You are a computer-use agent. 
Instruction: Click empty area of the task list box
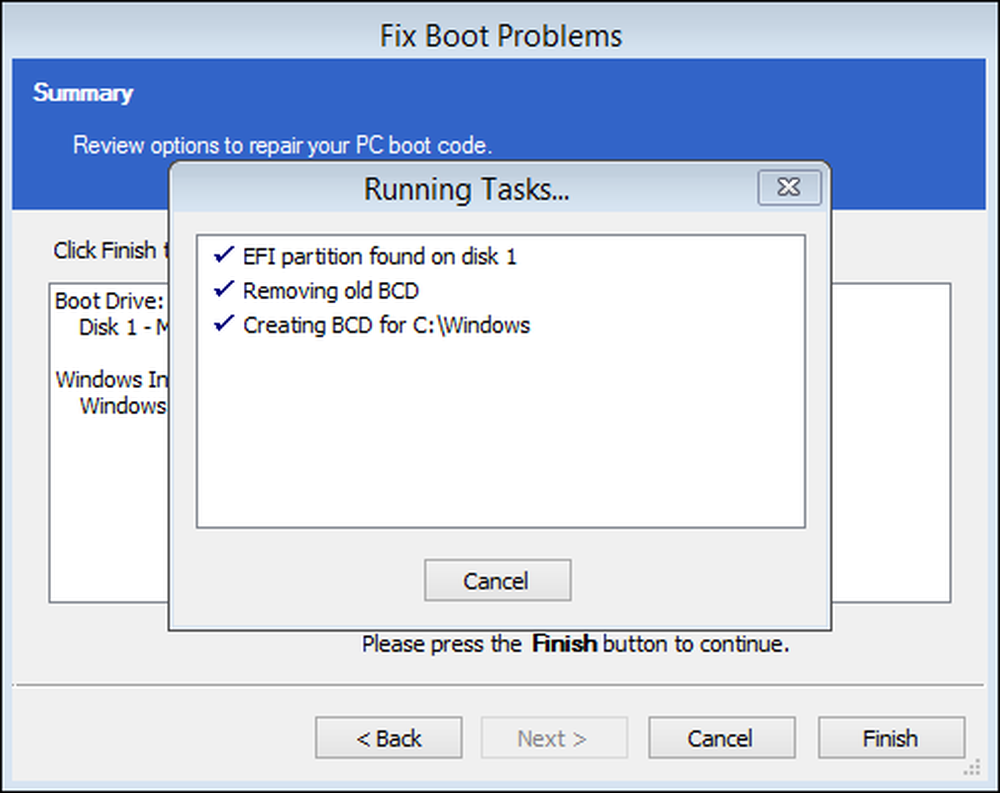coord(501,434)
